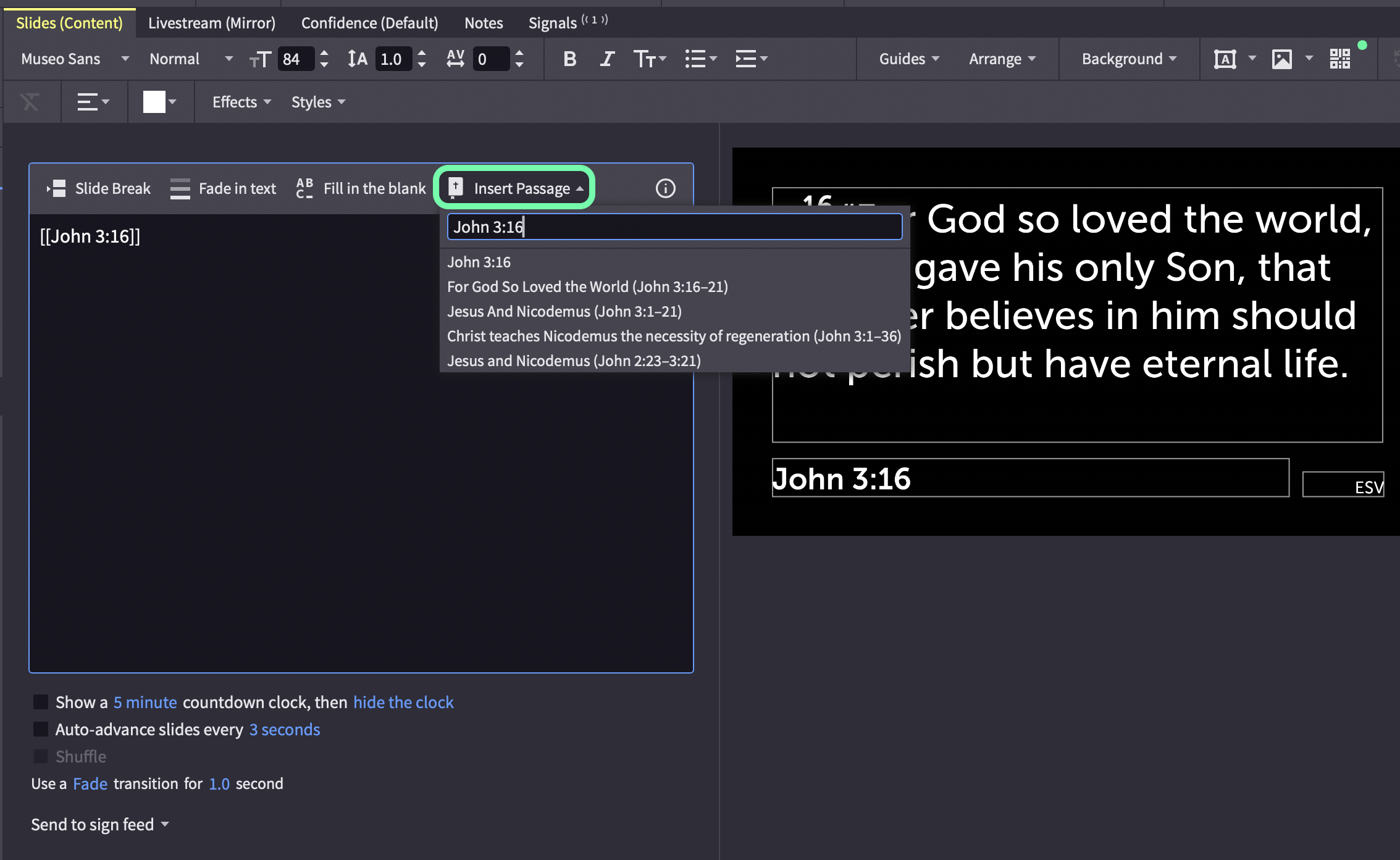
Task: Open the Signals tab
Action: pos(568,23)
